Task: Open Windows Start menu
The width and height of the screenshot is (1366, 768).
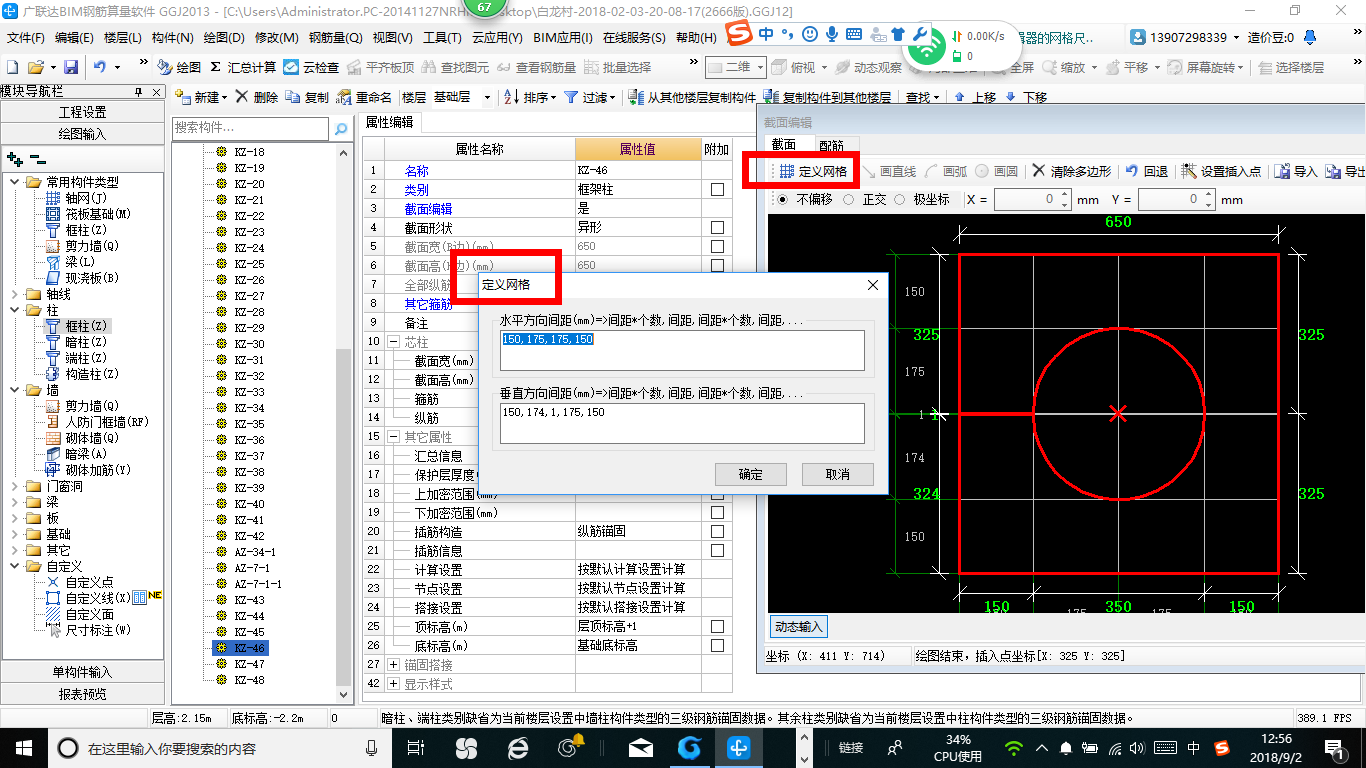Action: click(23, 747)
